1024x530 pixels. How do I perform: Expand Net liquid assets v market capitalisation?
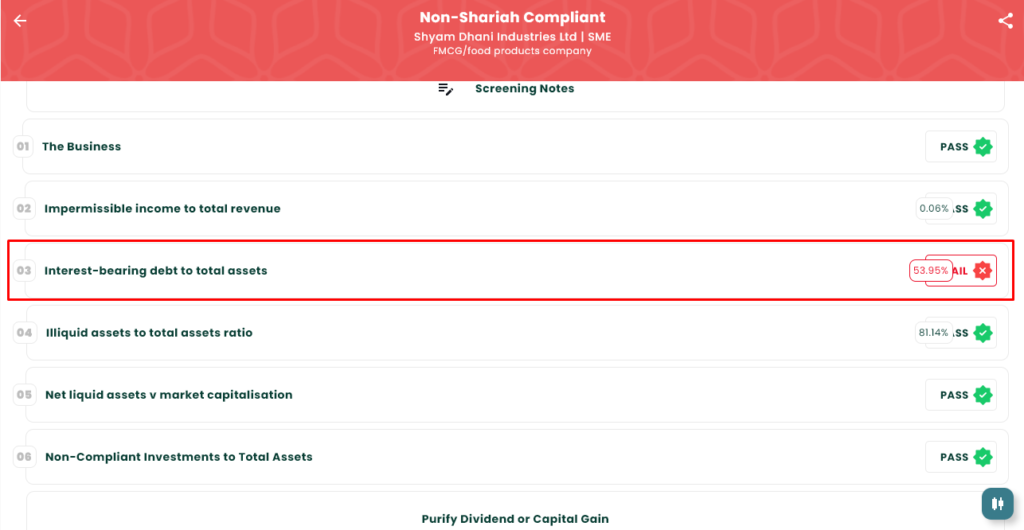169,395
